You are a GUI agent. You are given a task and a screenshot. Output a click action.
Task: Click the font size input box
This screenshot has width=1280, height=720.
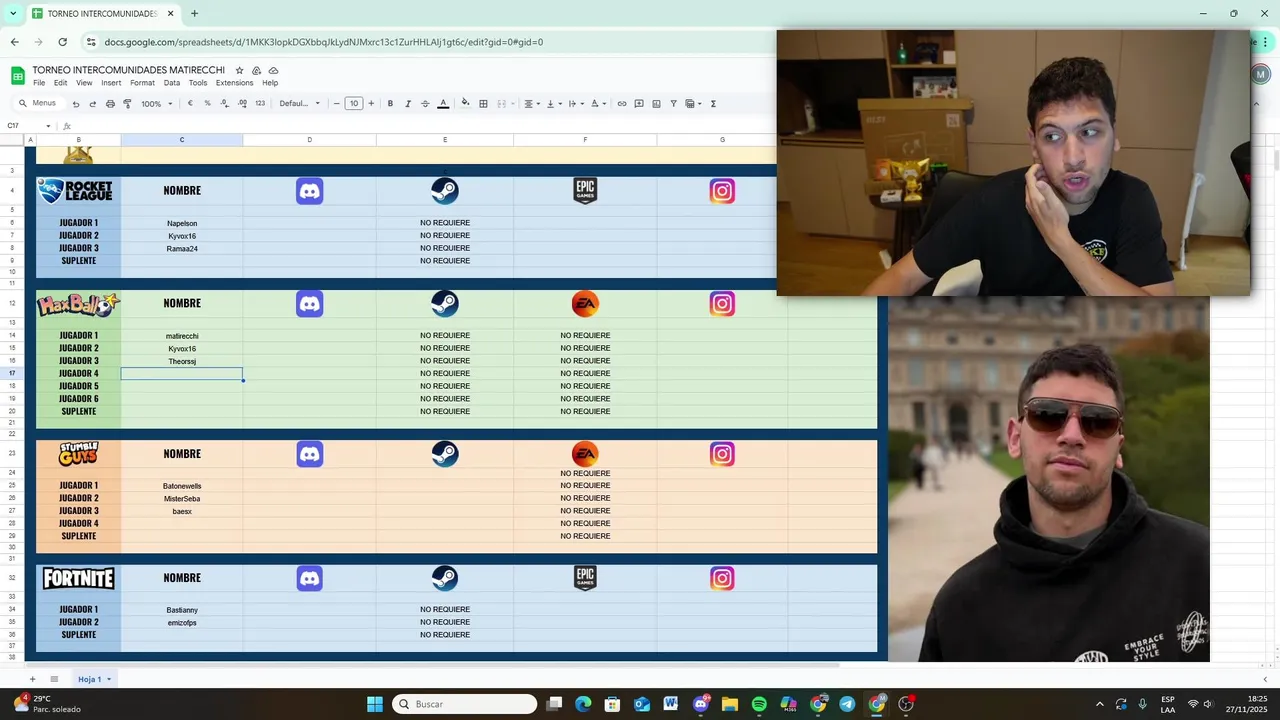pos(354,104)
